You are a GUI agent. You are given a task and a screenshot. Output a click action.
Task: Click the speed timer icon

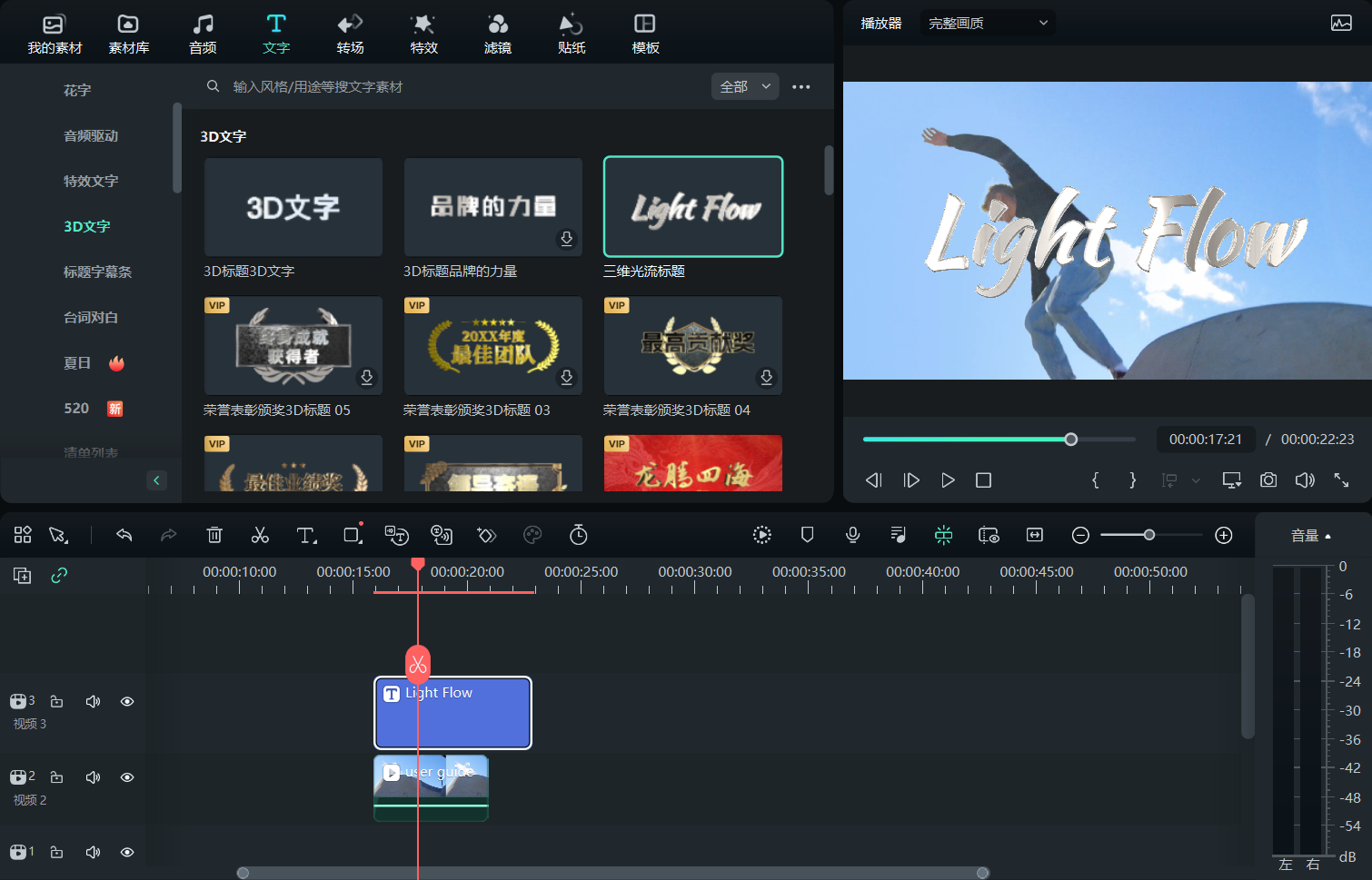point(579,535)
